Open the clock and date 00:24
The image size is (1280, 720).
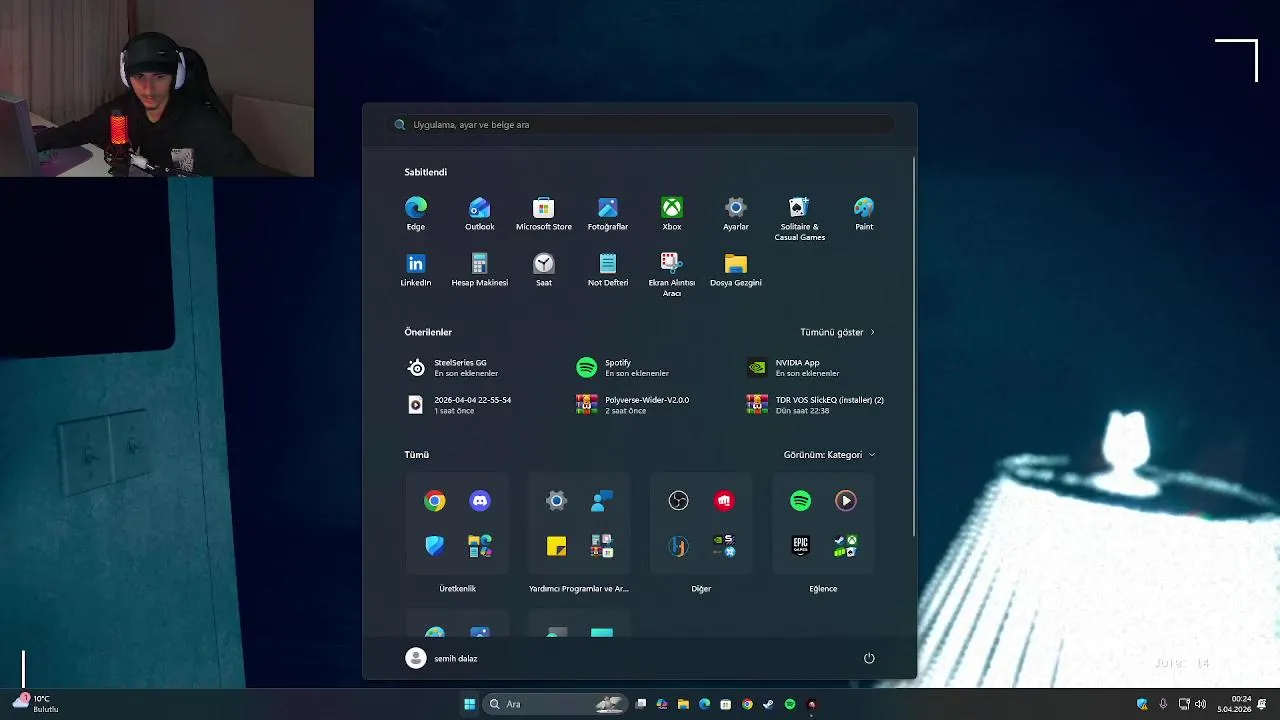1234,704
